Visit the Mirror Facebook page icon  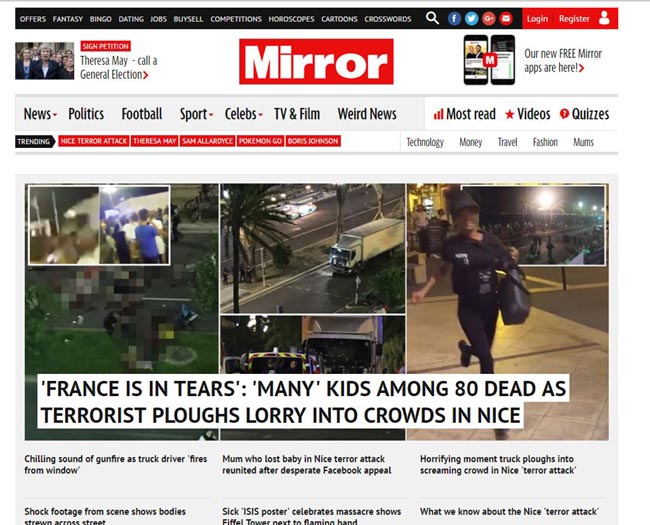coord(454,19)
